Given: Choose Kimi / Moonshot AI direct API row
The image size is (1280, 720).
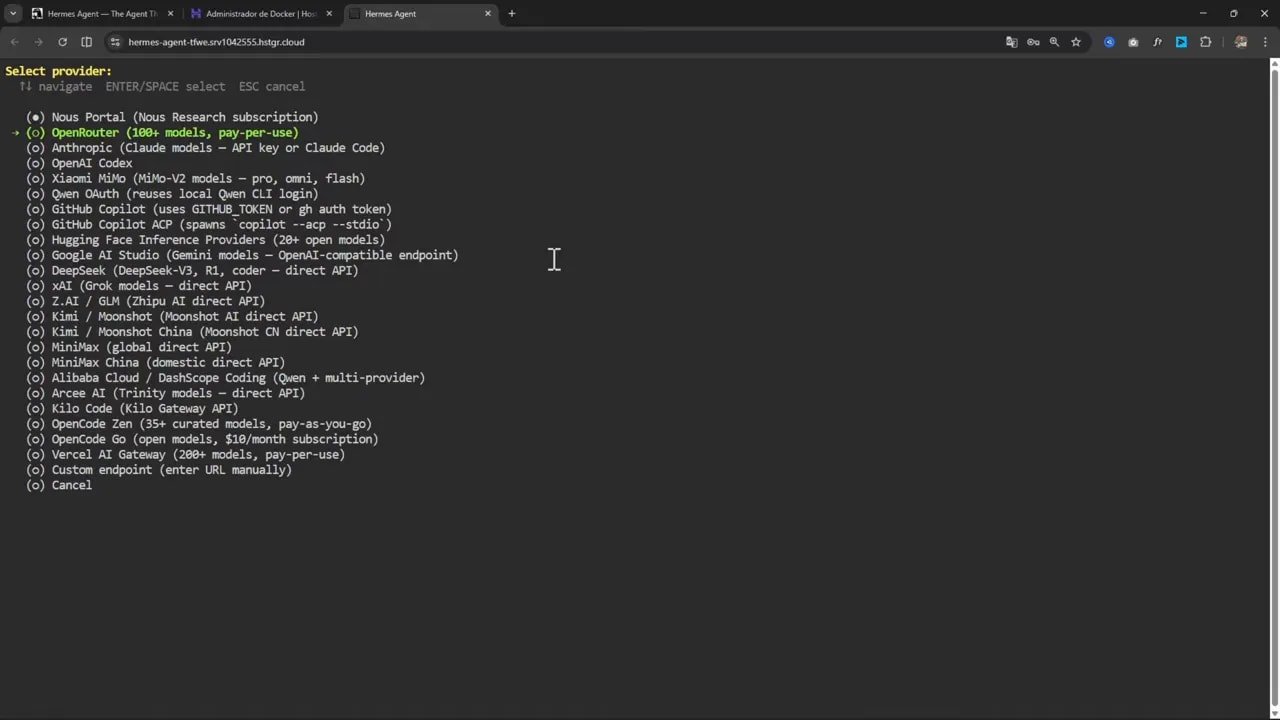Looking at the screenshot, I should (172, 317).
